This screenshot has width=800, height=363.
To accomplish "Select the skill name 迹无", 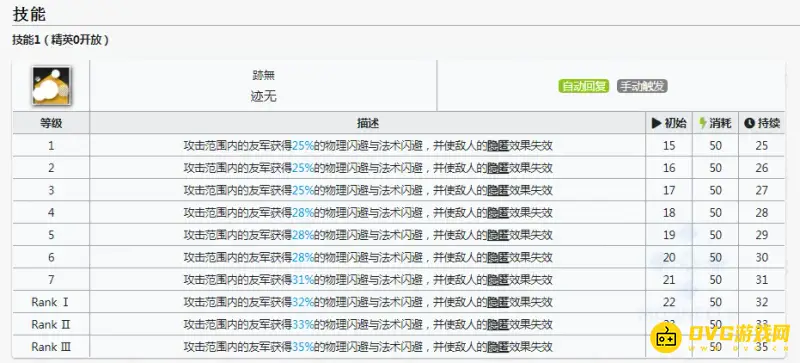I will tap(263, 96).
